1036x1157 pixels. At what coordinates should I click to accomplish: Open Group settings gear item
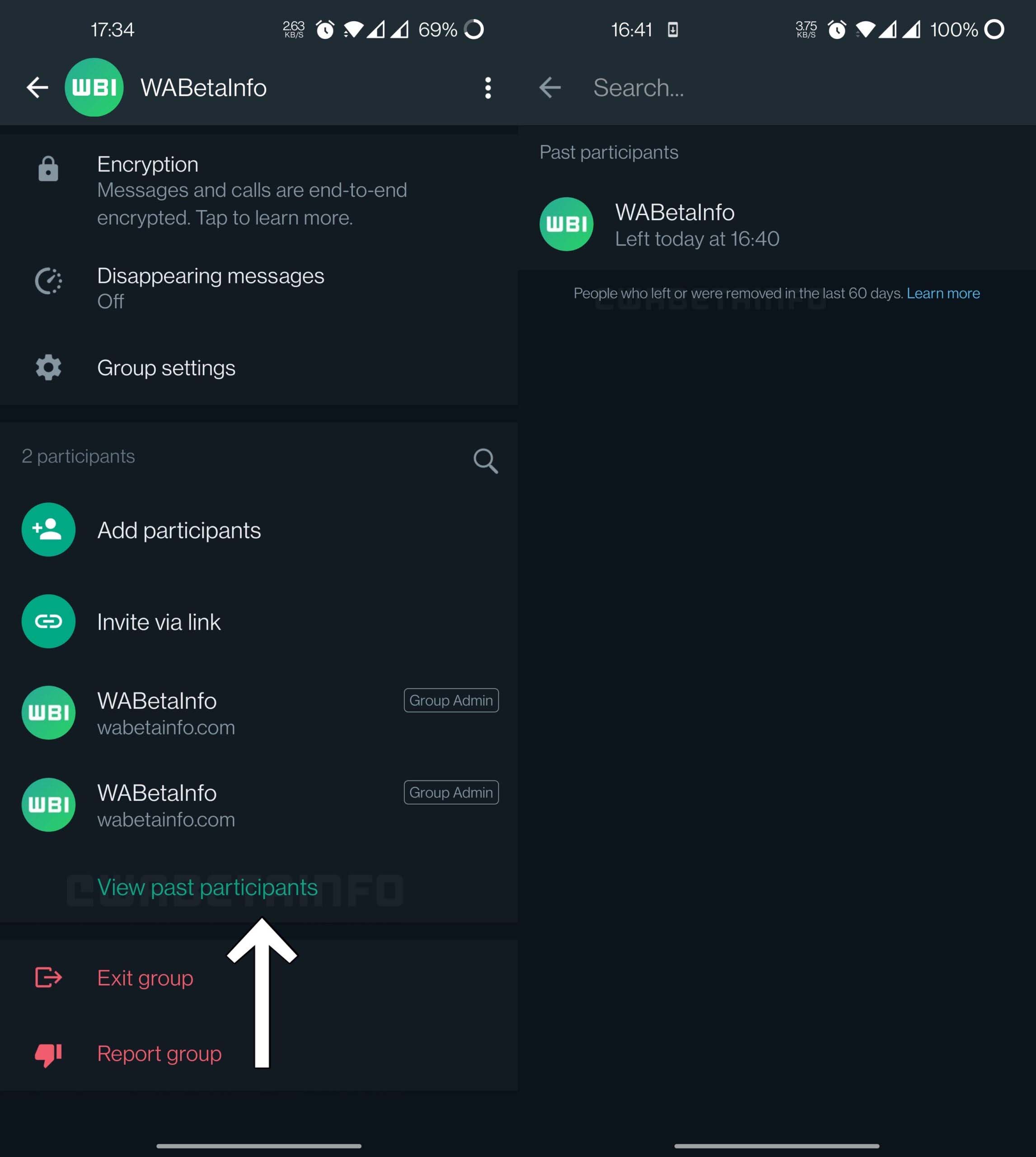click(x=166, y=368)
